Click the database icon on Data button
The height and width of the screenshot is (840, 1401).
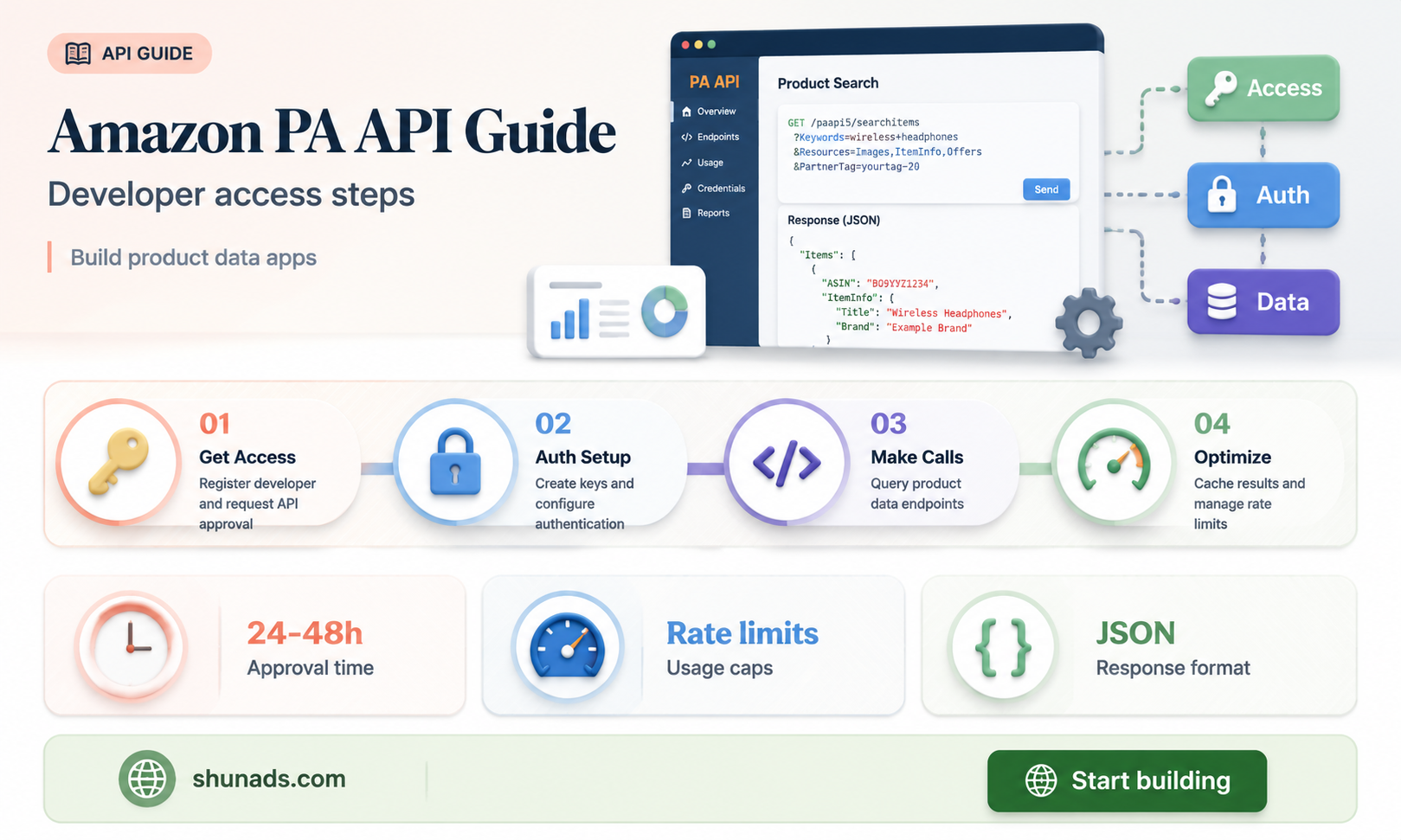coord(1222,302)
